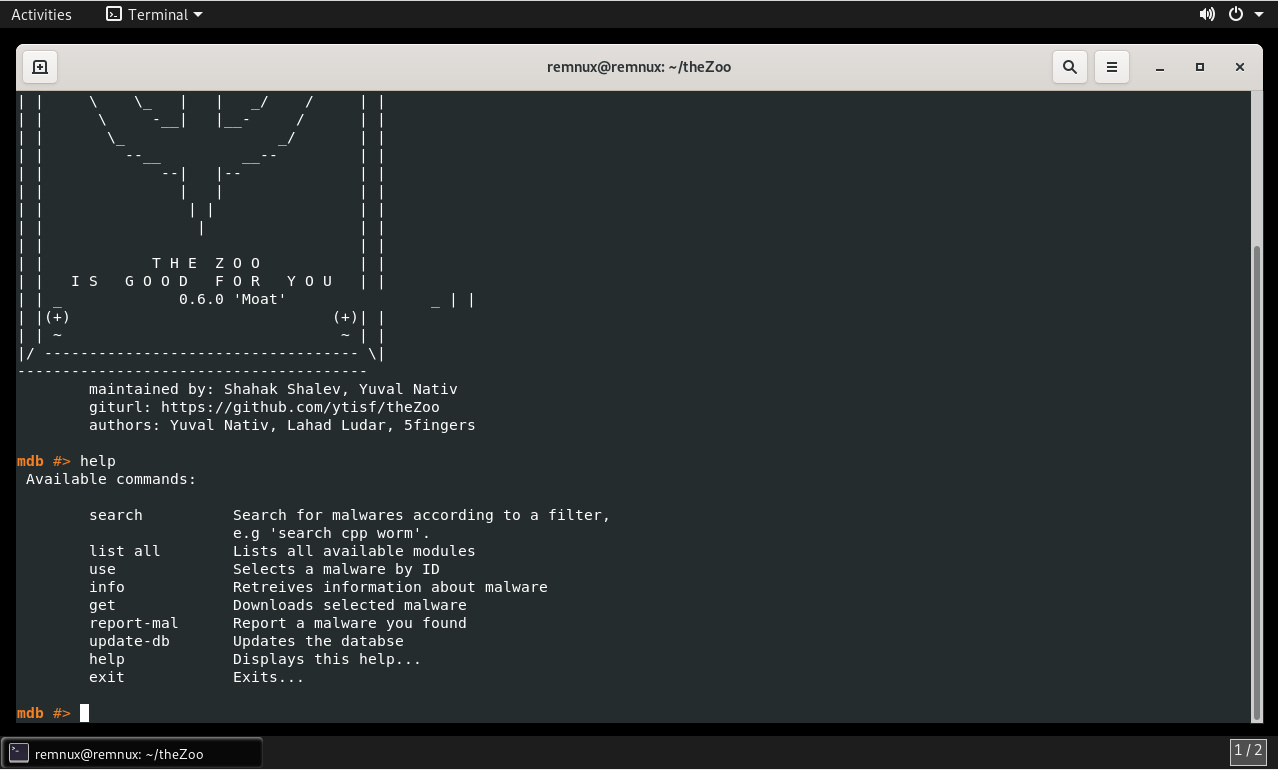Viewport: 1278px width, 770px height.
Task: Click the search magnifier icon in header
Action: (x=1069, y=67)
